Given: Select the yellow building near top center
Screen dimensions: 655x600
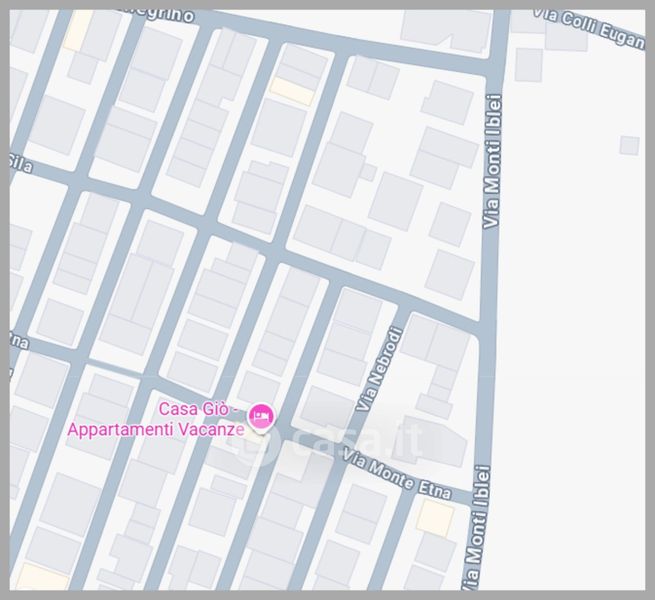Looking at the screenshot, I should point(292,92).
